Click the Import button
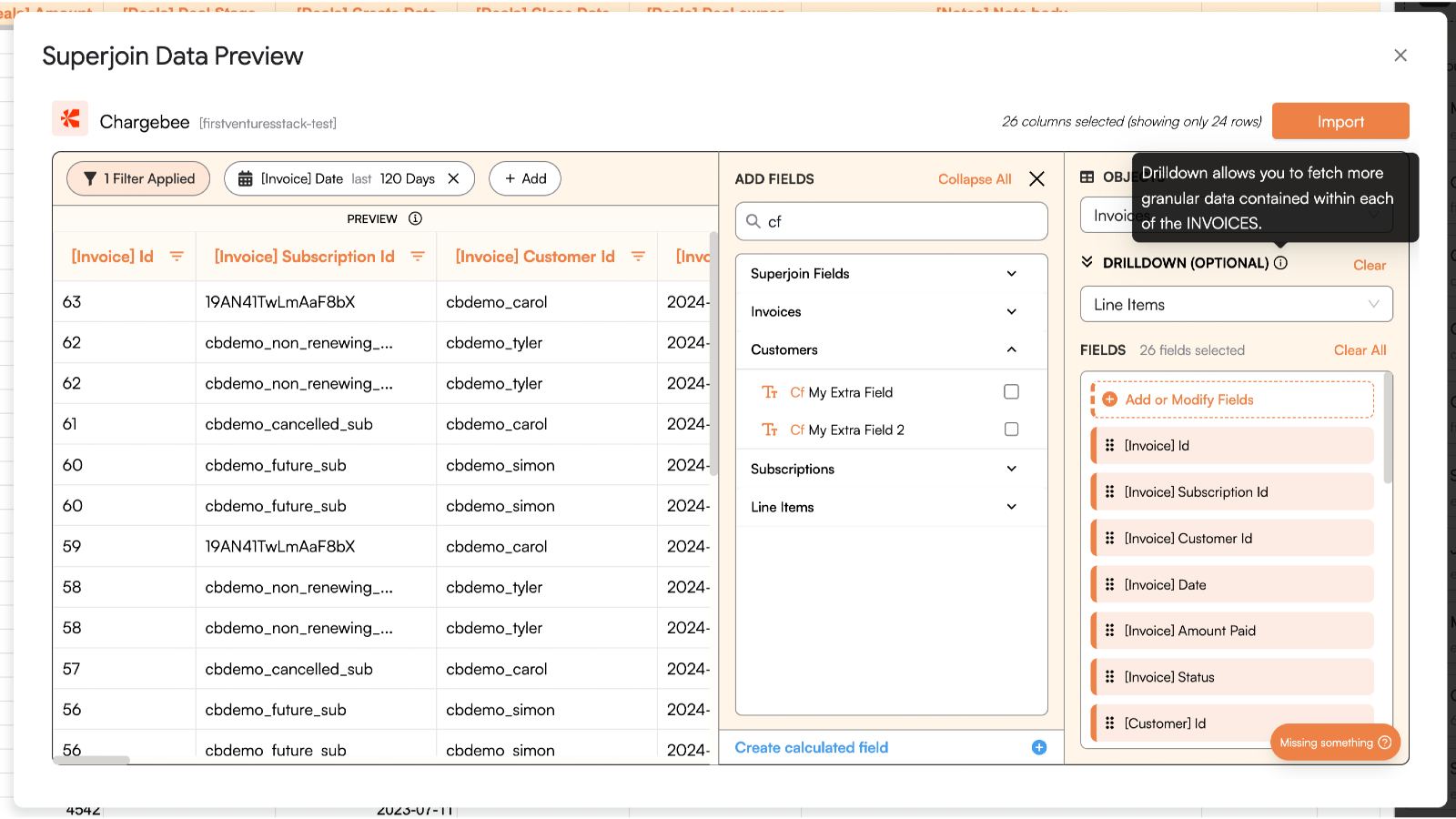1456x819 pixels. click(x=1340, y=121)
